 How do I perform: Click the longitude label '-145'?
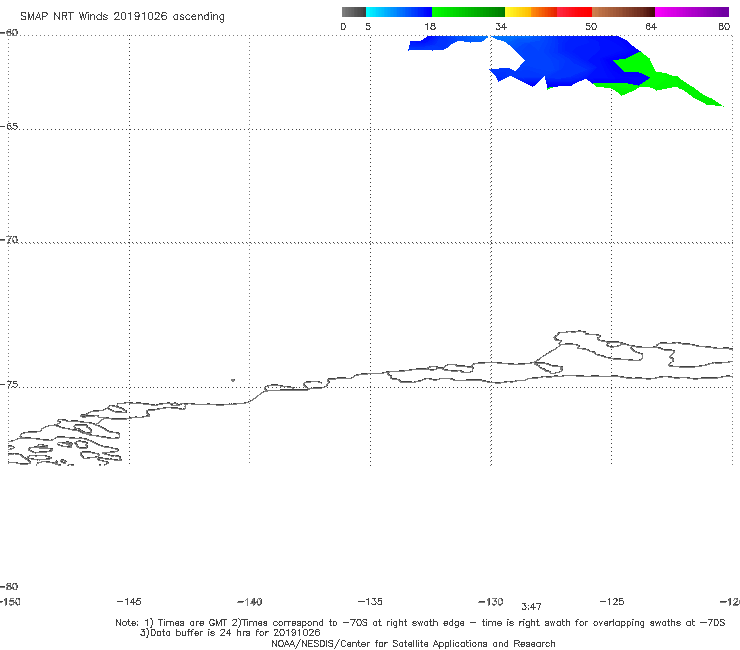click(x=129, y=601)
